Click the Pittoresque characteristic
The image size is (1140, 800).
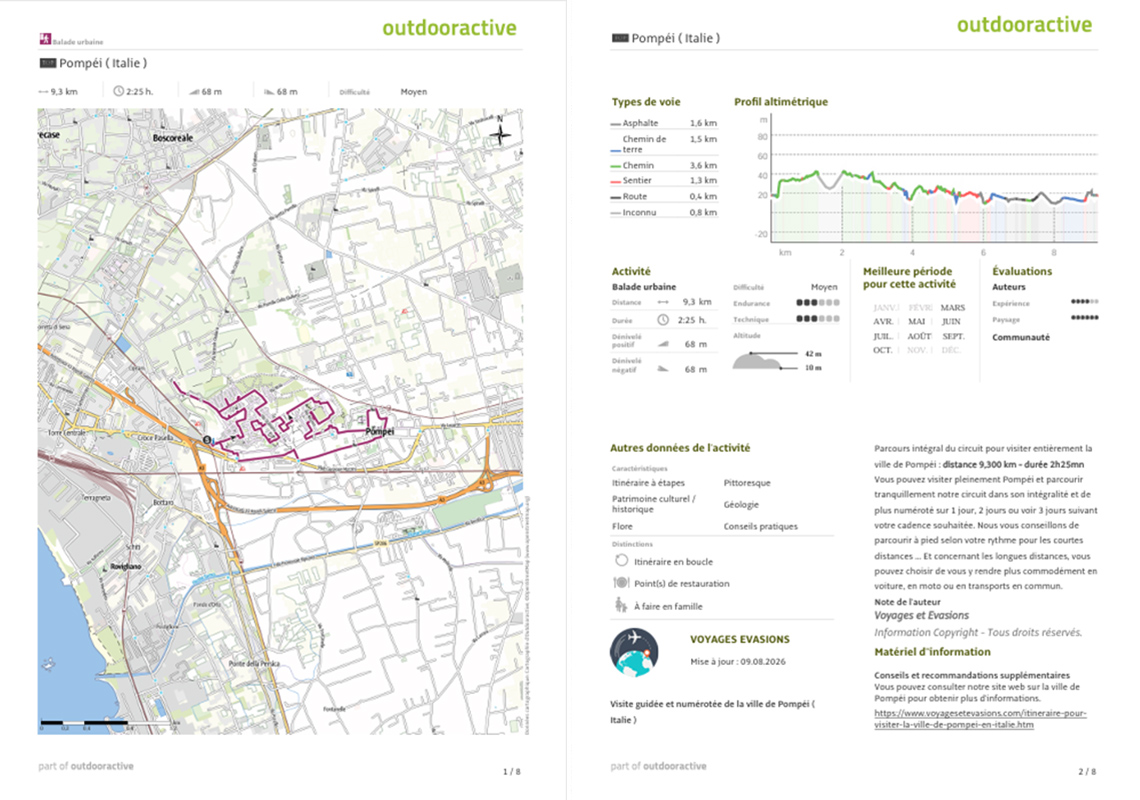click(747, 483)
